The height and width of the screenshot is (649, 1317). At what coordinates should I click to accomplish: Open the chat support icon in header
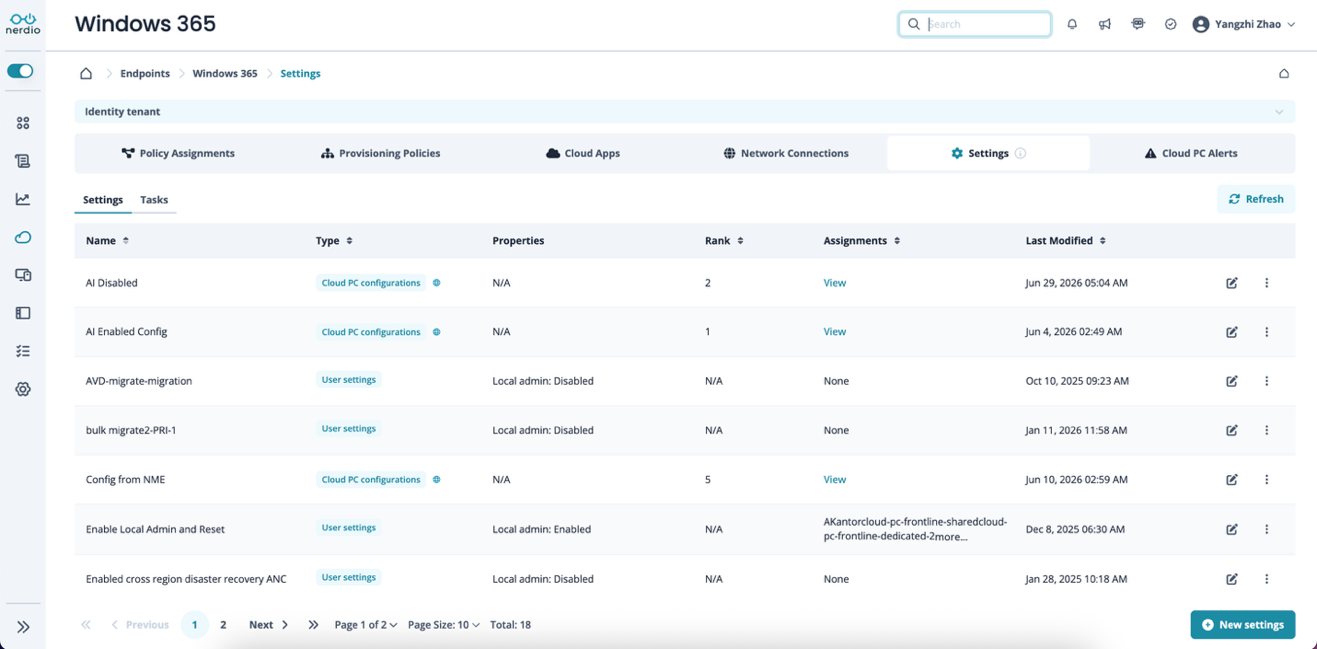coord(1138,24)
